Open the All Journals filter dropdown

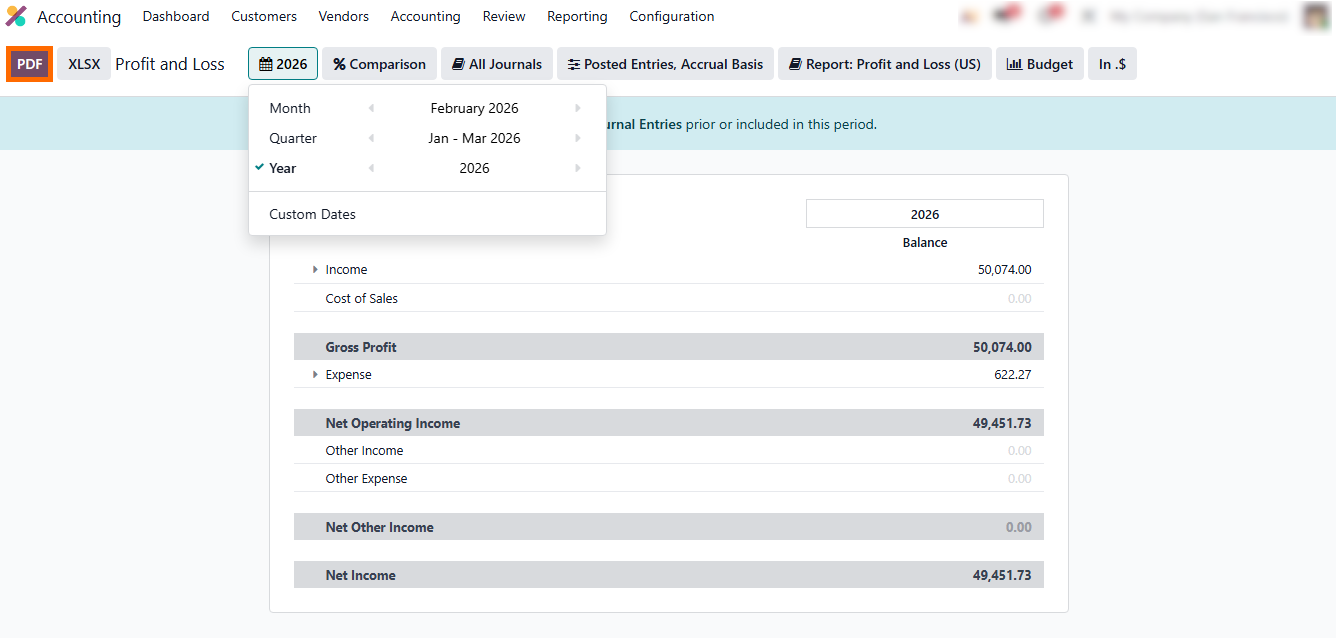tap(497, 64)
